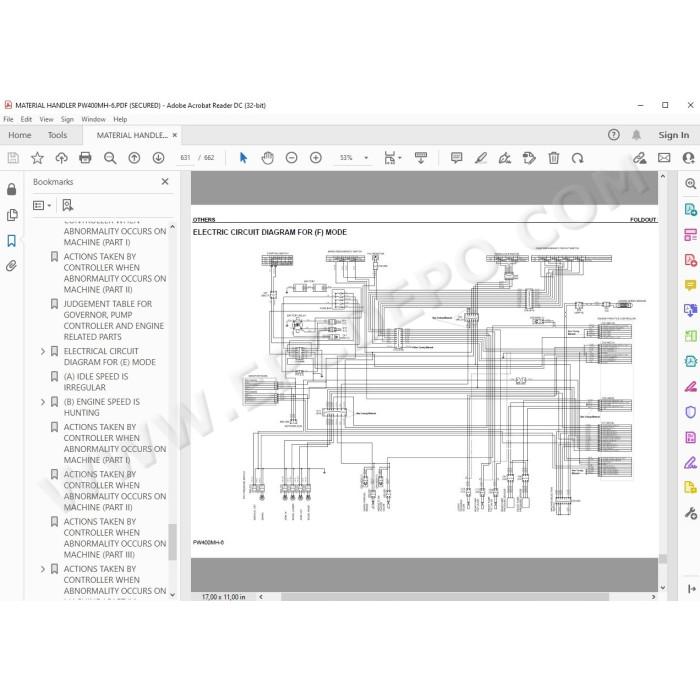Add a sticky note comment
Viewport: 700px width, 700px height.
click(456, 158)
